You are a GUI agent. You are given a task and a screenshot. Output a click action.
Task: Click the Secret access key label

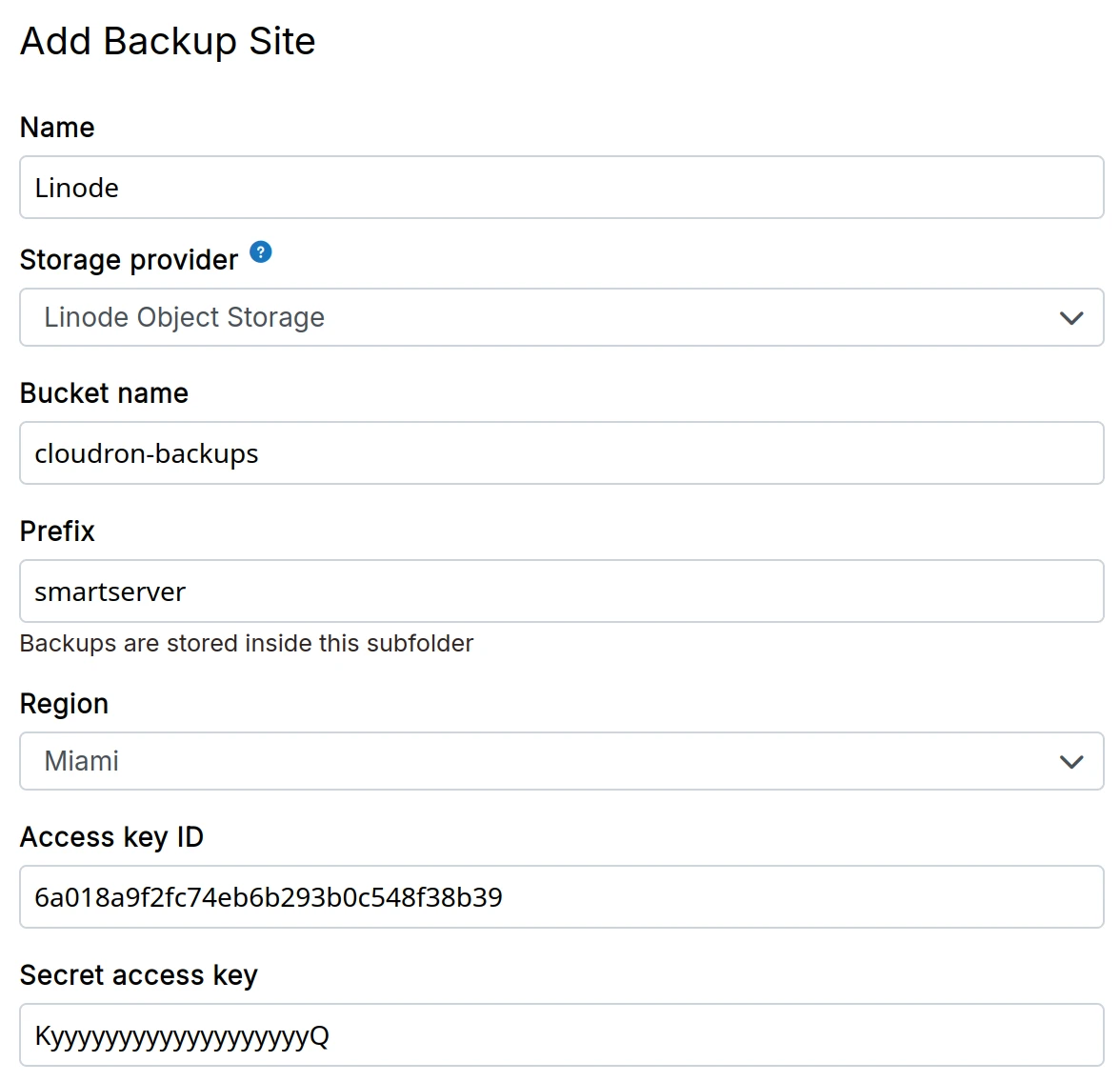coord(139,974)
